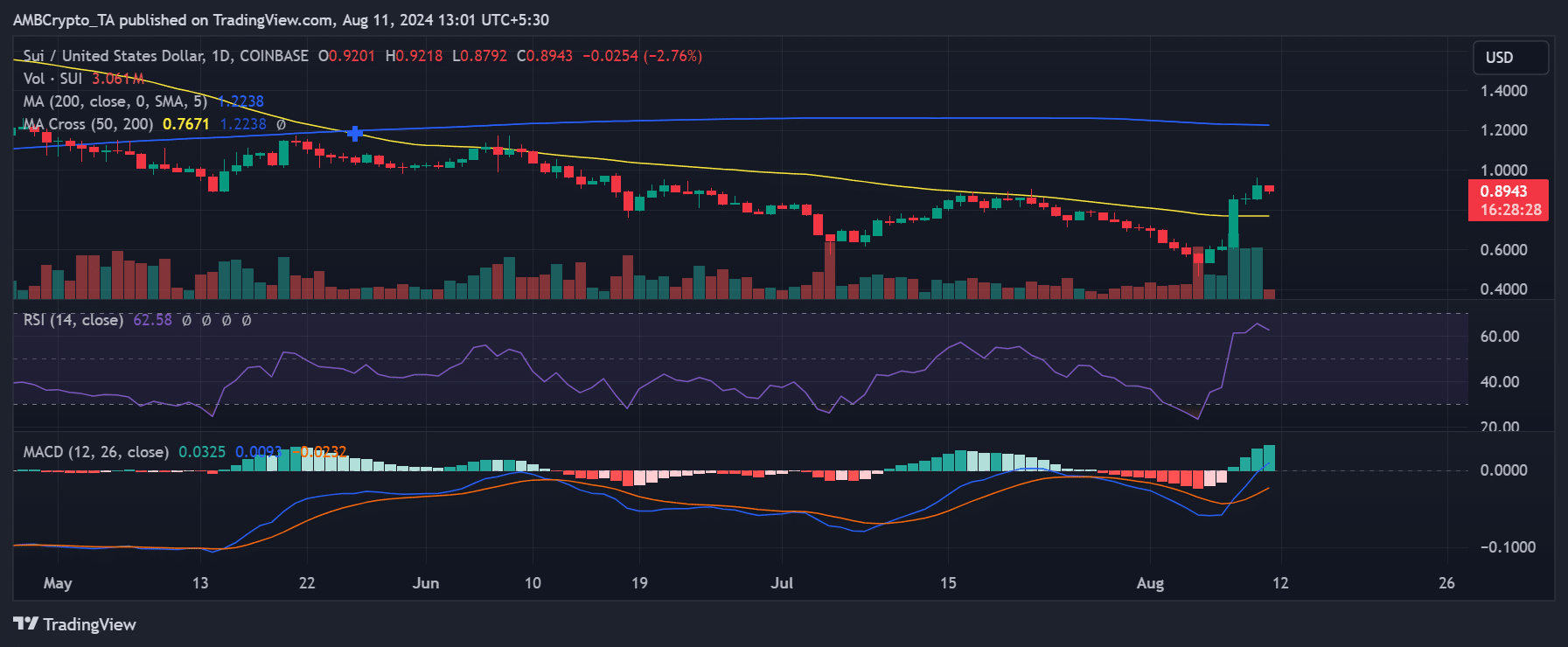Click the countdown timer 16:28:28
1568x647 pixels.
1511,210
